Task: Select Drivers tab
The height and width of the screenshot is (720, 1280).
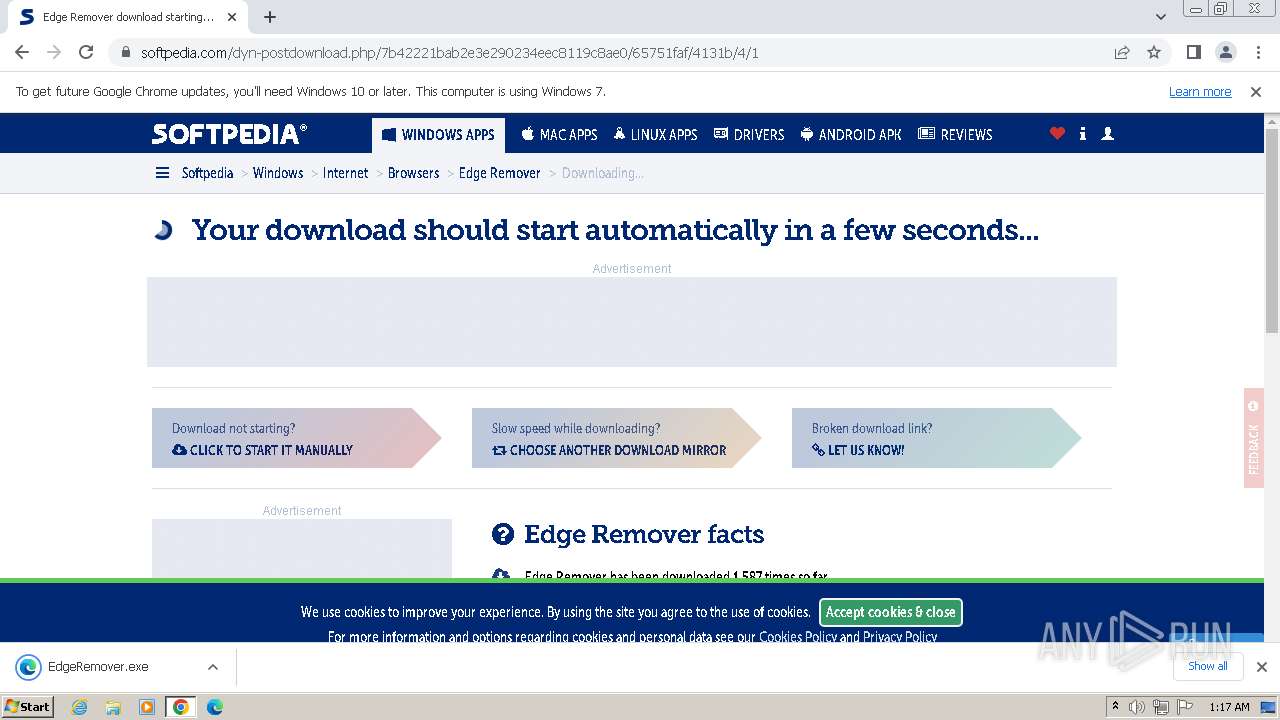Action: 748,134
